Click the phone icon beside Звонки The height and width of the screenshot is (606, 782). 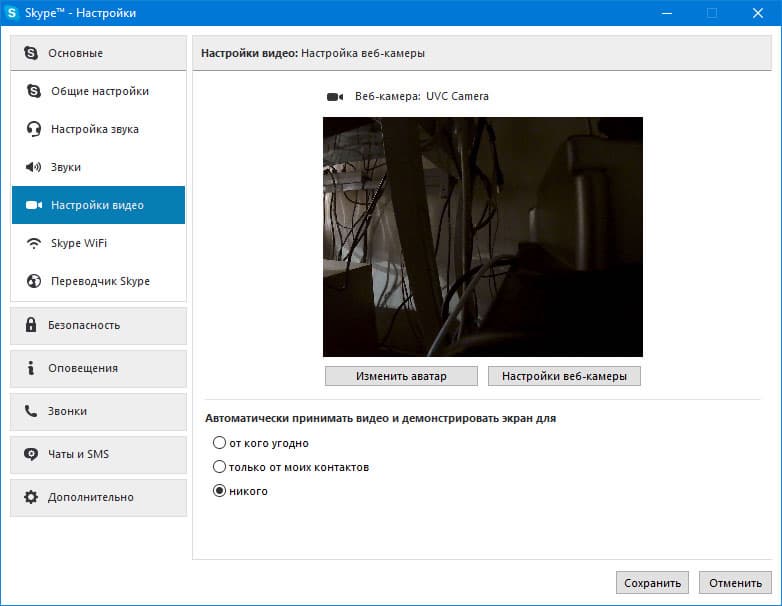pyautogui.click(x=31, y=411)
